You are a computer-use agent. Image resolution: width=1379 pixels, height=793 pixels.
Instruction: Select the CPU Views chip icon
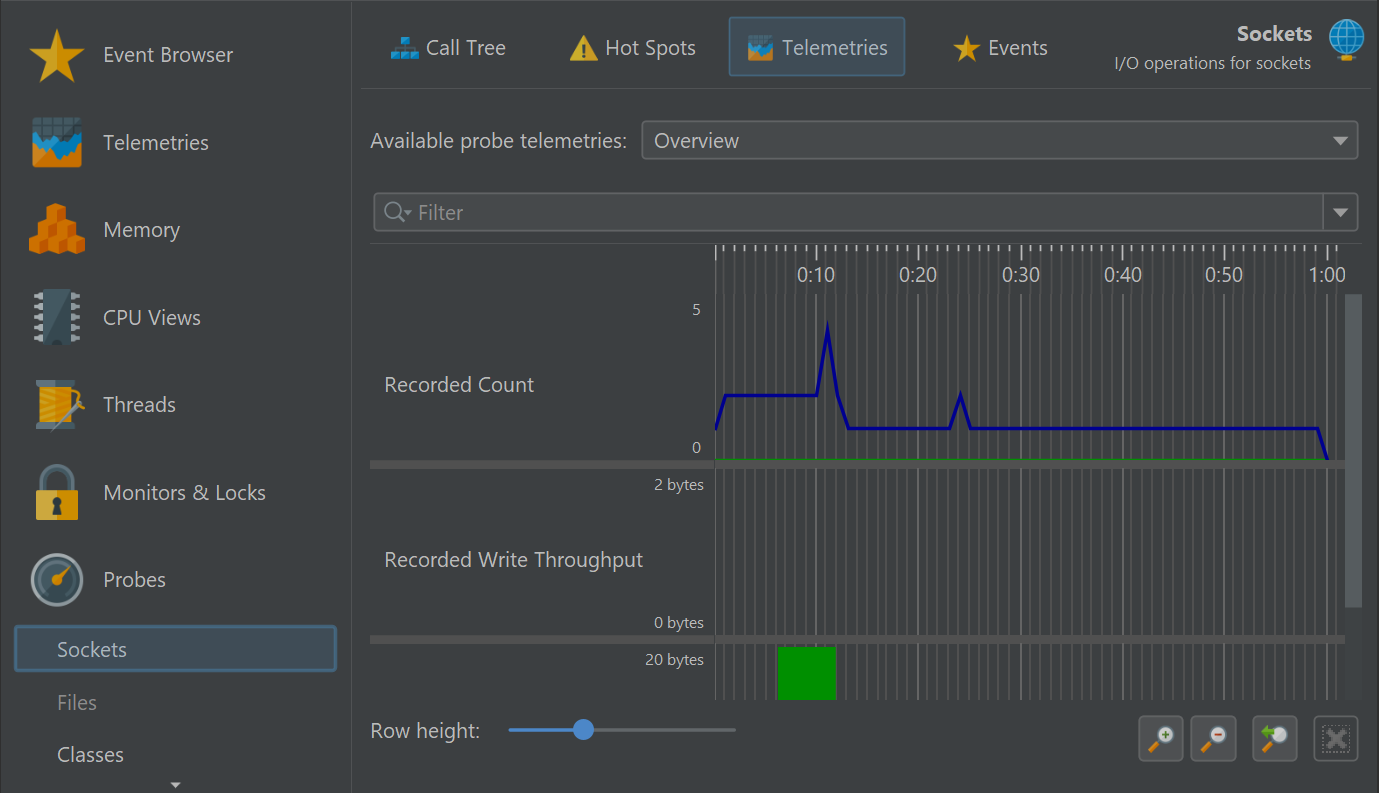[x=56, y=318]
